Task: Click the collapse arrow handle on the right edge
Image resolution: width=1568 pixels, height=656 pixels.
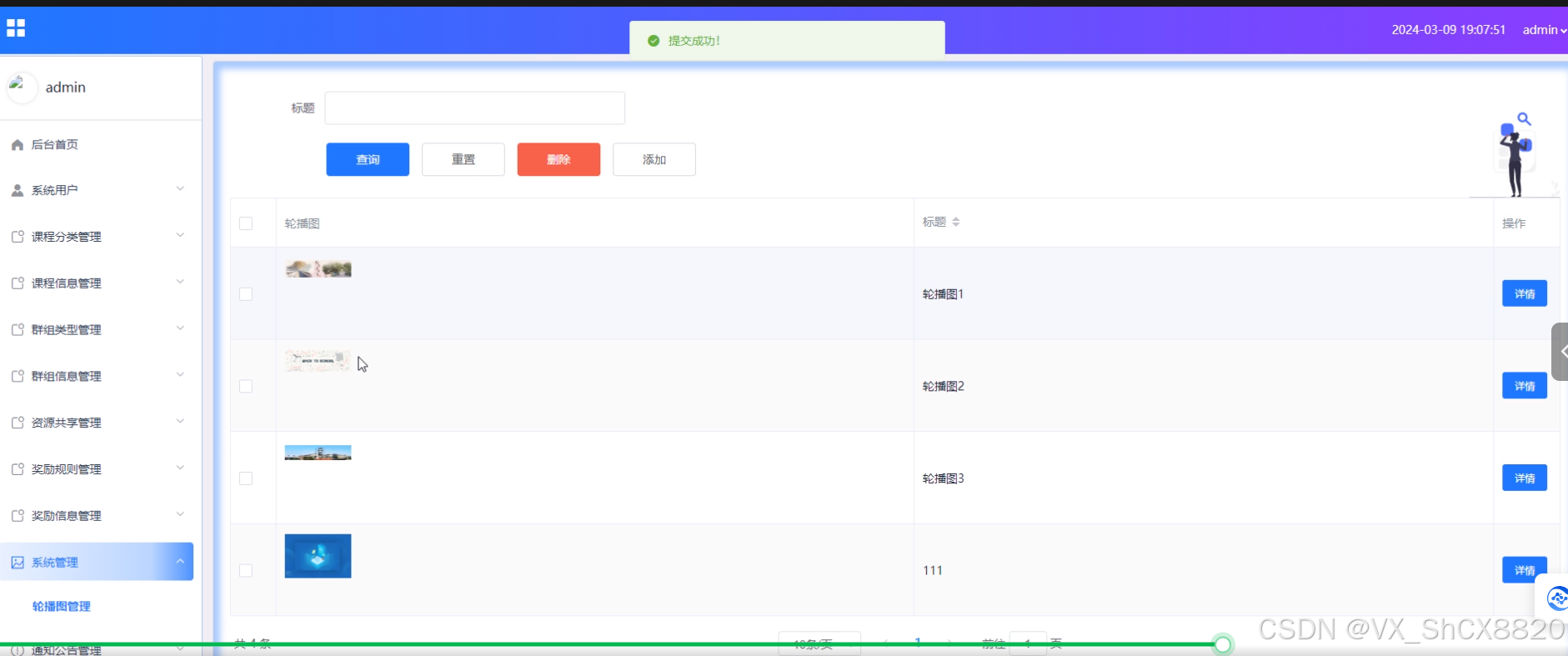Action: [1560, 352]
